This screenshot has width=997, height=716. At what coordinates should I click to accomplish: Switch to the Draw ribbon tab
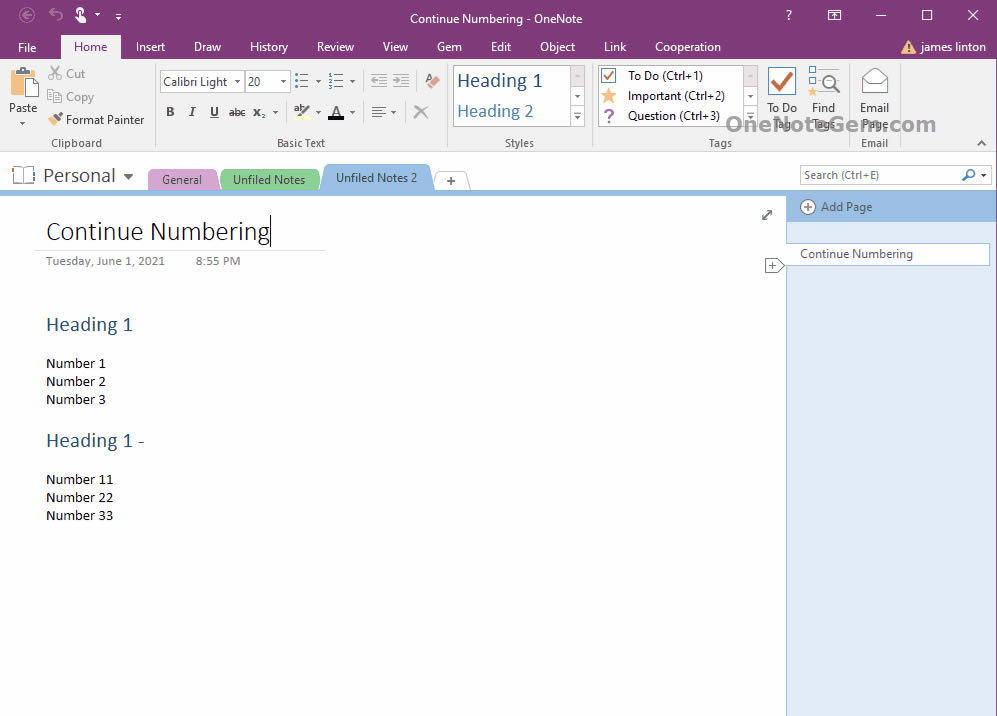207,46
